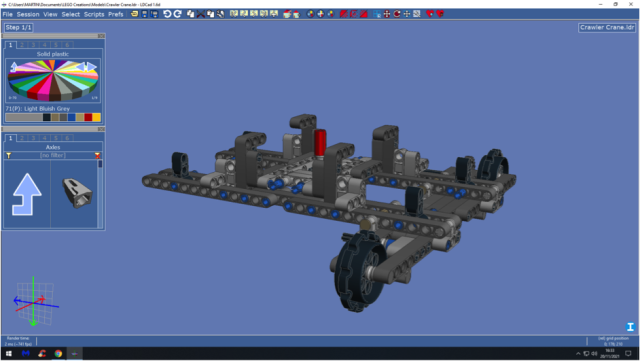The height and width of the screenshot is (361, 640).
Task: Clear the parts filter with the red X funnel
Action: (x=97, y=156)
